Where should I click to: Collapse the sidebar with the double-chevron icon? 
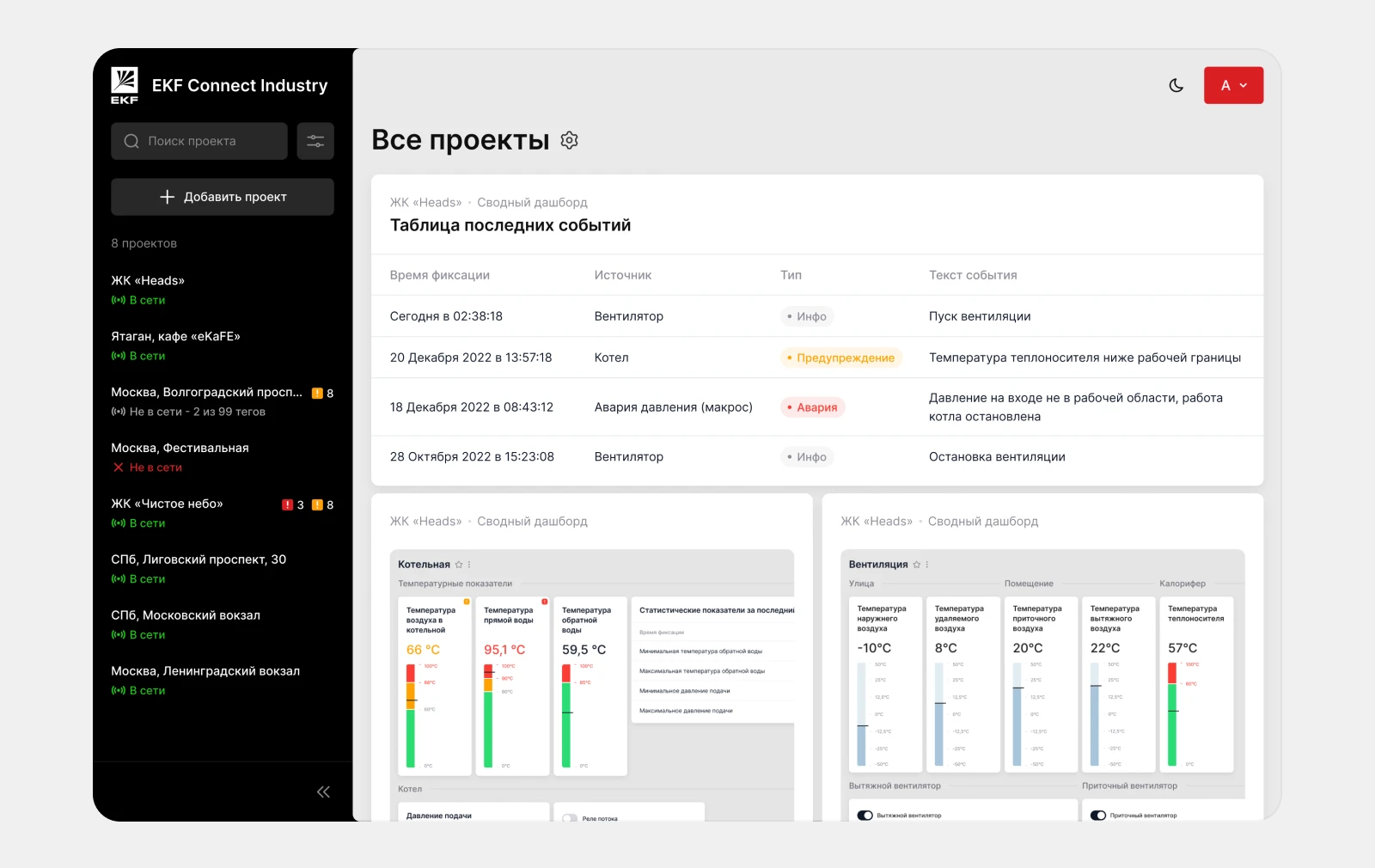(323, 792)
